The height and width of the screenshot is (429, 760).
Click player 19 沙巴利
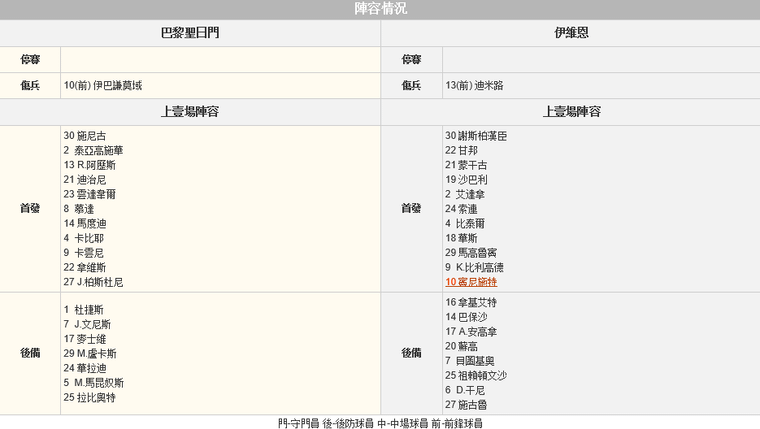466,179
